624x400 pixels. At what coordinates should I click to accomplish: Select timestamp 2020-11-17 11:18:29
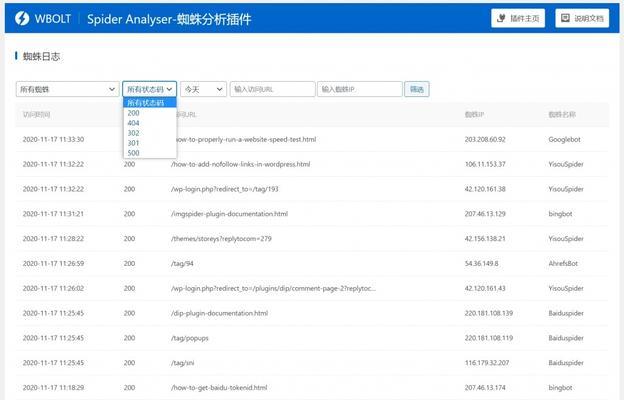coord(53,388)
